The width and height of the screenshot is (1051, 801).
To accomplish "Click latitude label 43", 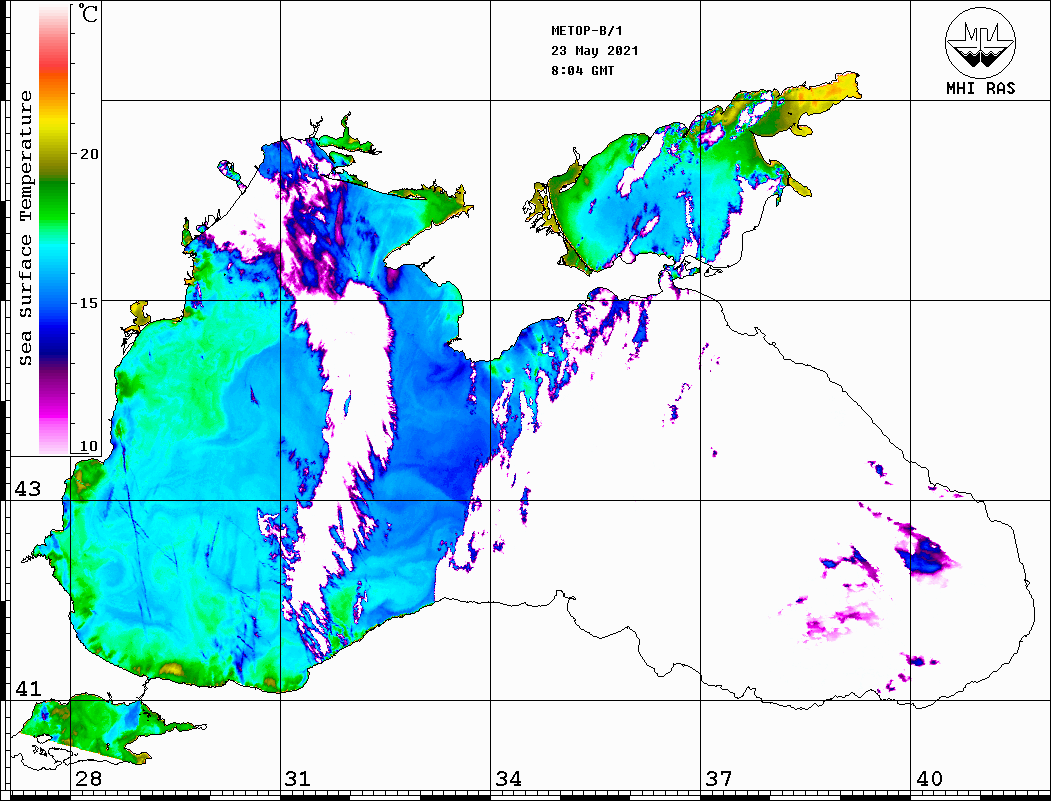I will click(28, 489).
